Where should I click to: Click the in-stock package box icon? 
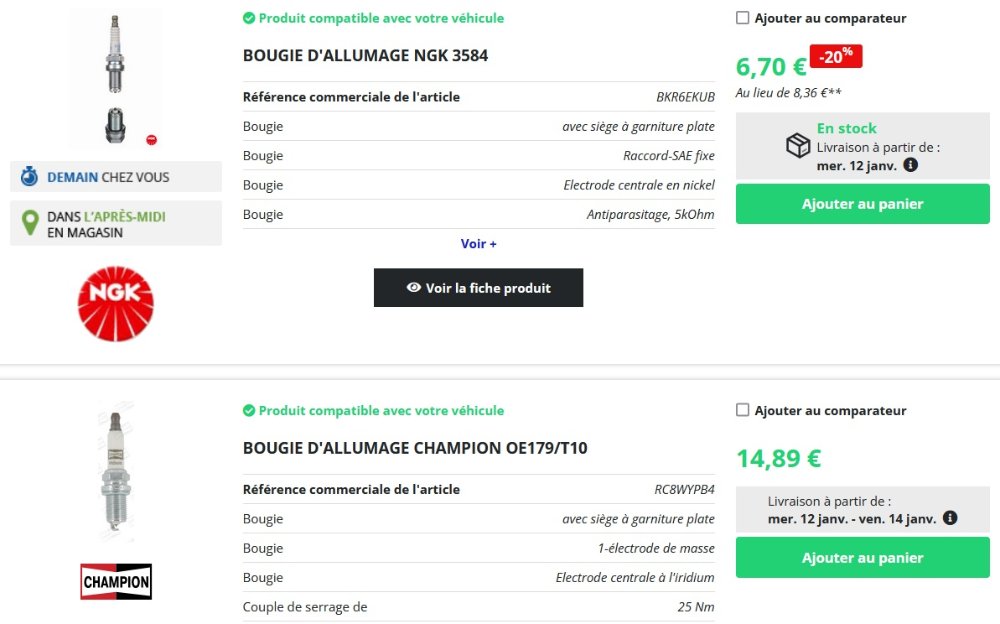[798, 146]
